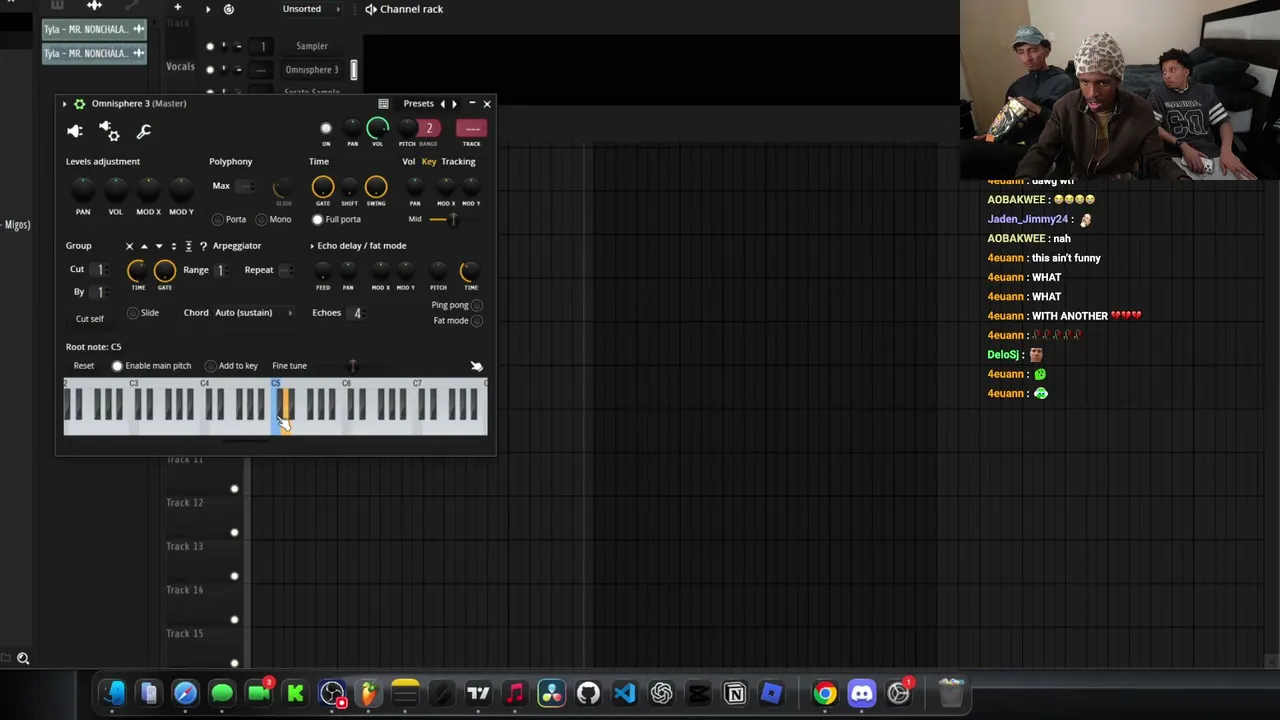
Task: Click the Time GATE knob
Action: tap(322, 187)
